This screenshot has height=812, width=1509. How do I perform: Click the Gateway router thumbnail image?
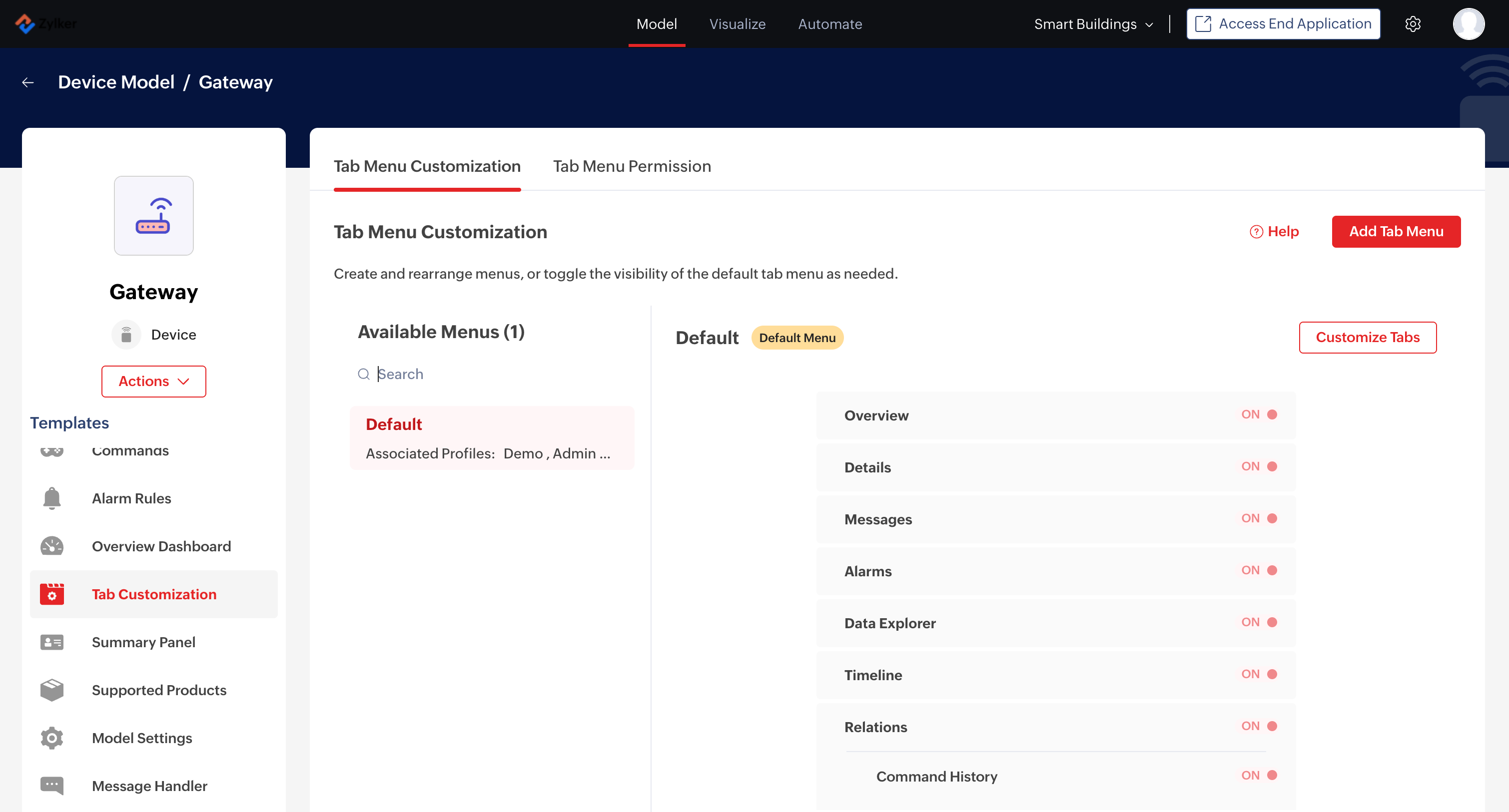pos(153,216)
